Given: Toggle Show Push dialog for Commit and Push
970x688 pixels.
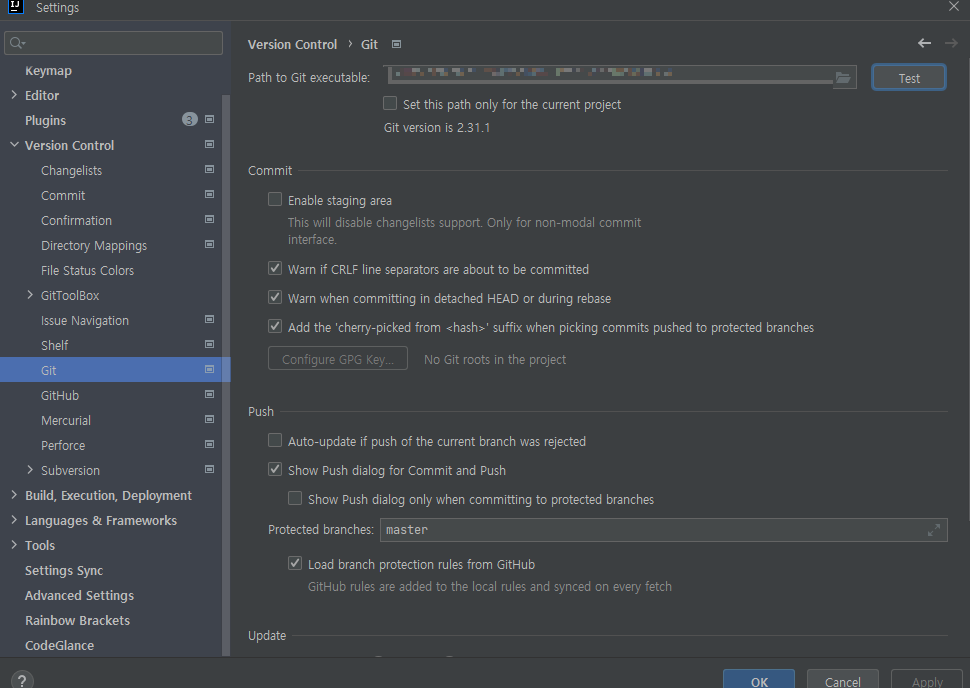Looking at the screenshot, I should [x=275, y=470].
